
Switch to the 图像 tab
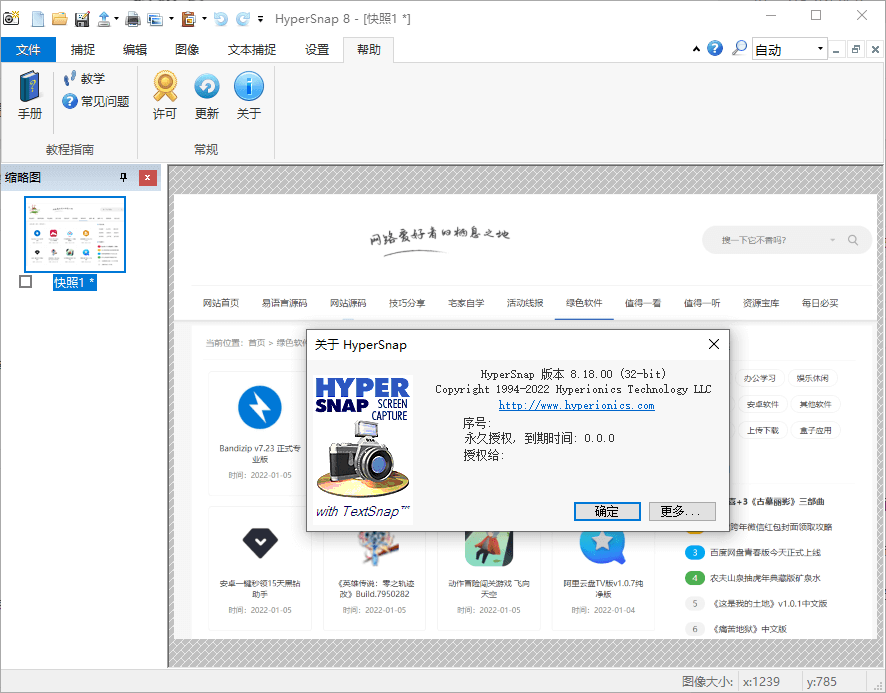187,50
